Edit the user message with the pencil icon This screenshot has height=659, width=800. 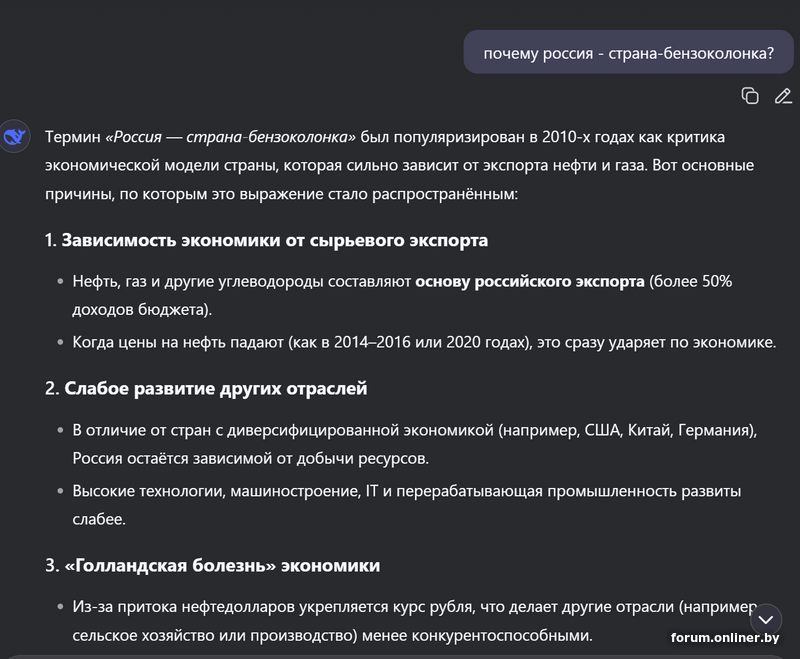pos(783,96)
